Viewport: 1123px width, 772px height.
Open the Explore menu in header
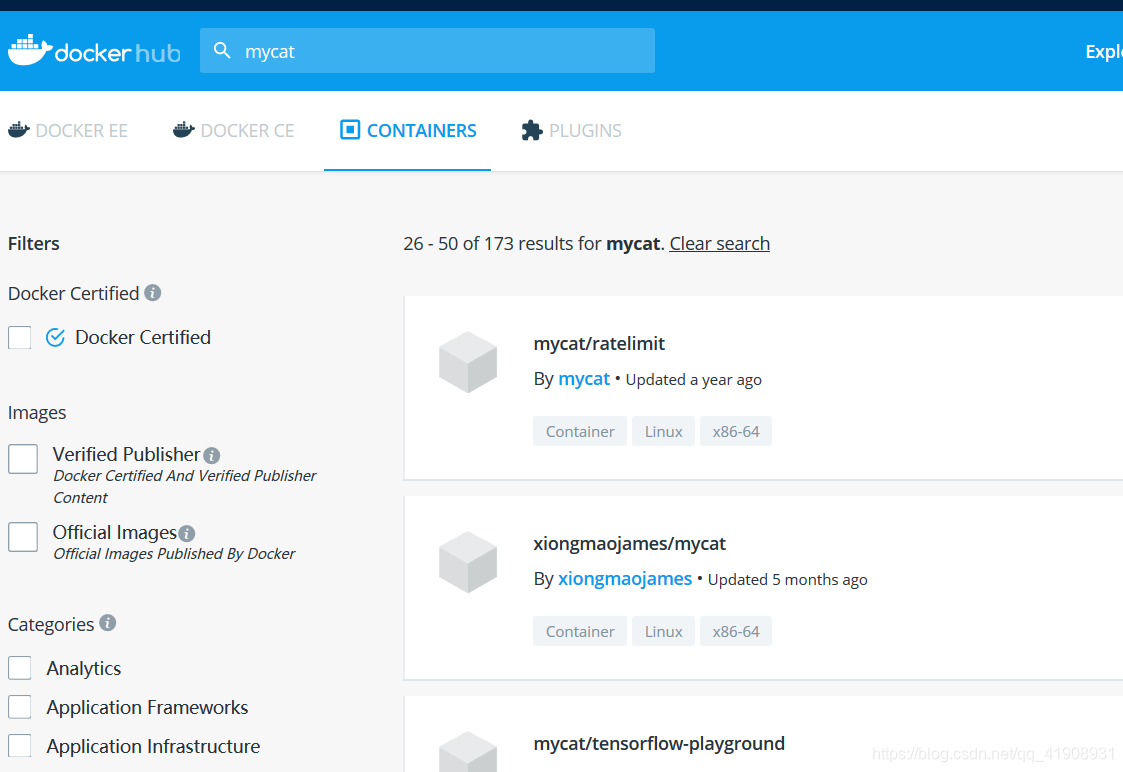point(1104,52)
